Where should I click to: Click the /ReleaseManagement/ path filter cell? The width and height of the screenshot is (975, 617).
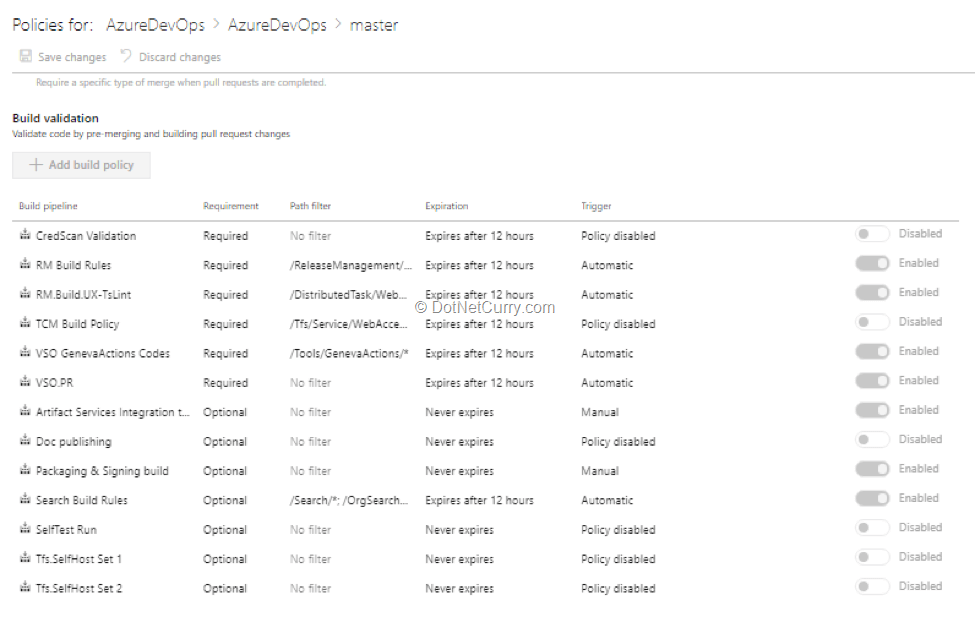(351, 265)
